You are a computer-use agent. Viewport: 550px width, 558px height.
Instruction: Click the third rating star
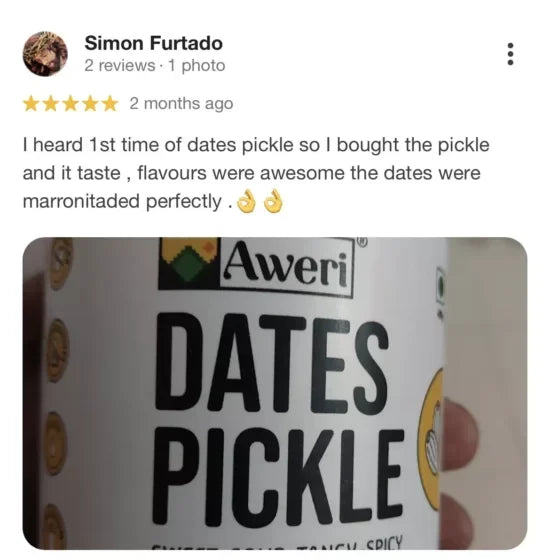[70, 104]
